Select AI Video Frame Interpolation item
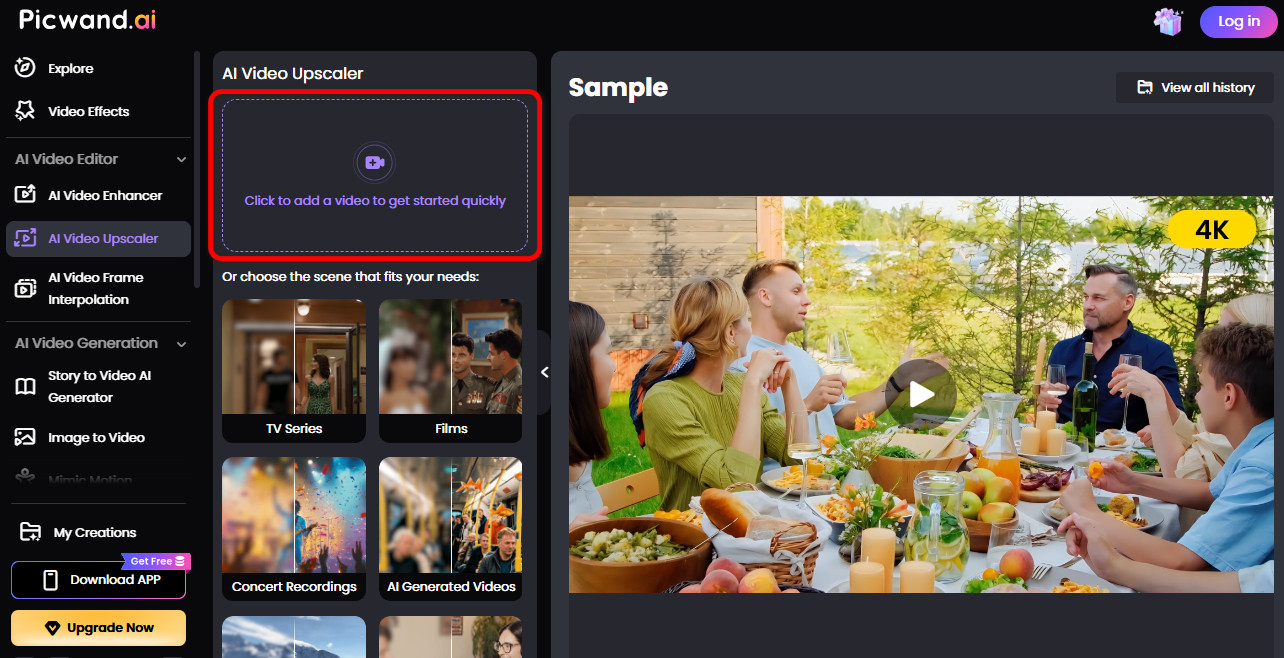The image size is (1284, 658). pyautogui.click(x=98, y=288)
